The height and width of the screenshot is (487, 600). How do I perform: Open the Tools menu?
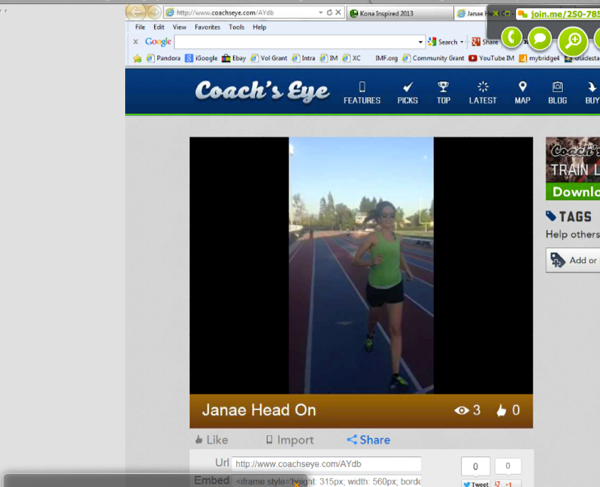[236, 27]
